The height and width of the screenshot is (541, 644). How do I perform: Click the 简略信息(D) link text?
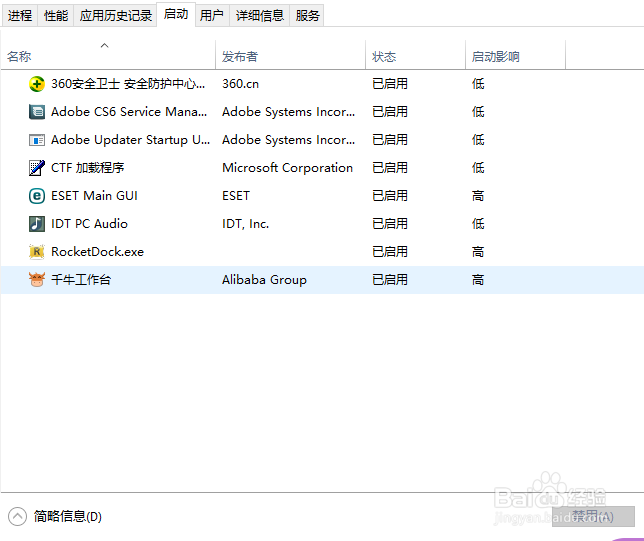pyautogui.click(x=68, y=516)
